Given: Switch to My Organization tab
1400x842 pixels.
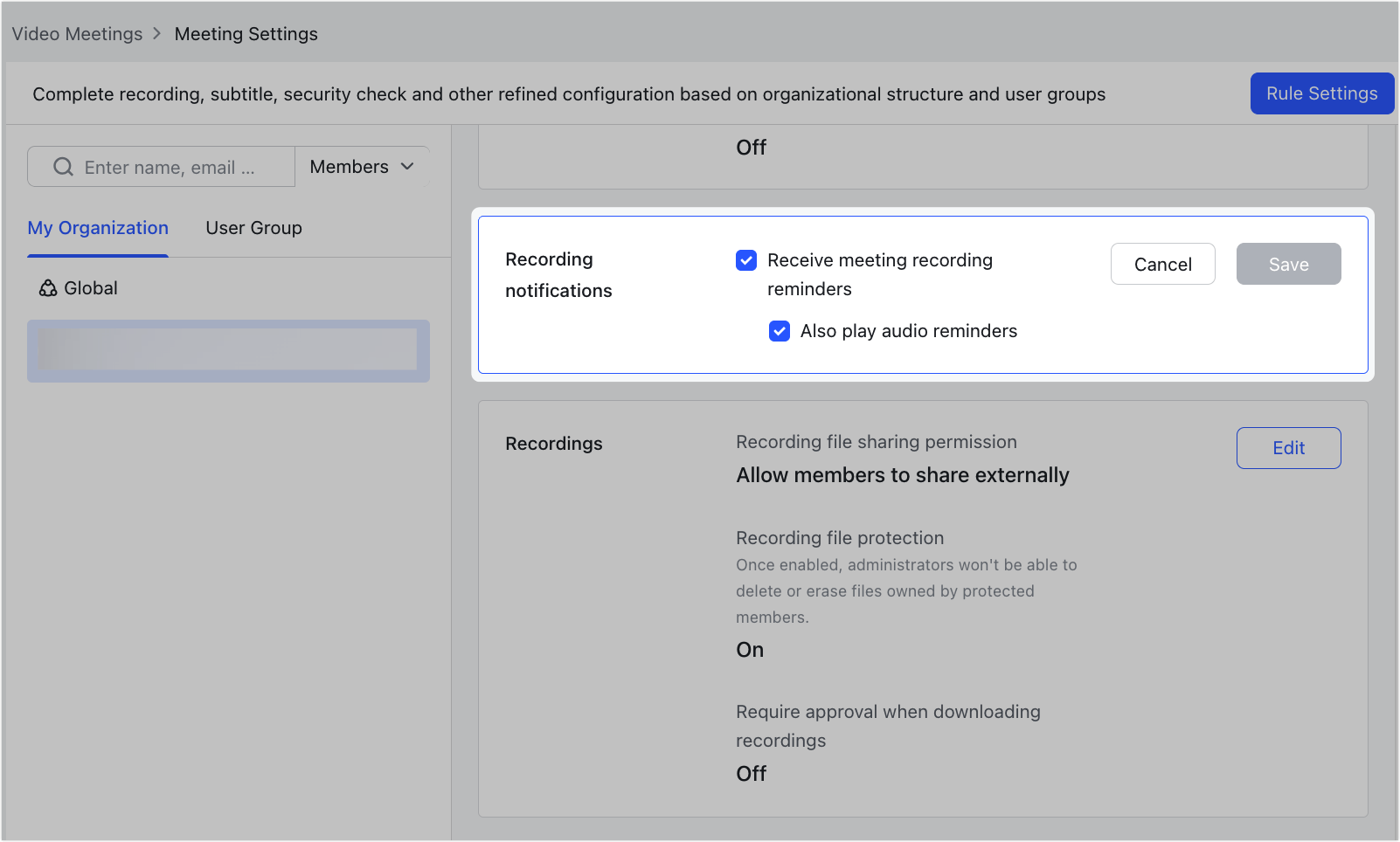Looking at the screenshot, I should tap(98, 228).
